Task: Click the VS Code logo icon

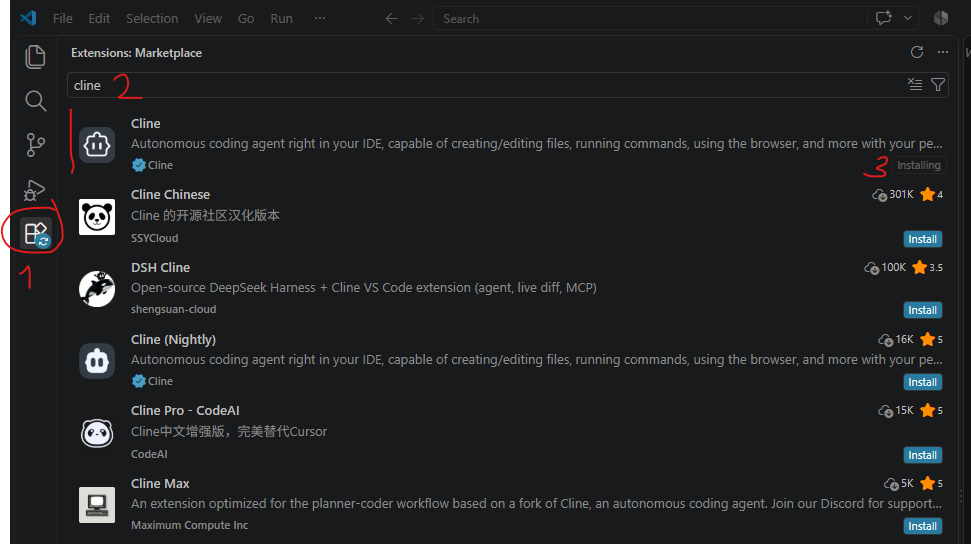Action: click(x=28, y=18)
